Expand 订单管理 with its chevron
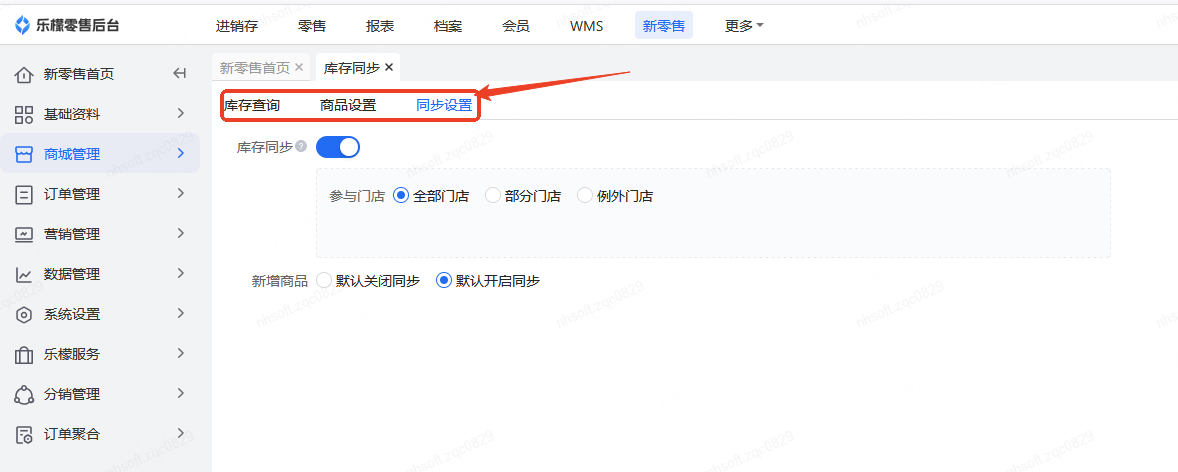 [x=180, y=193]
